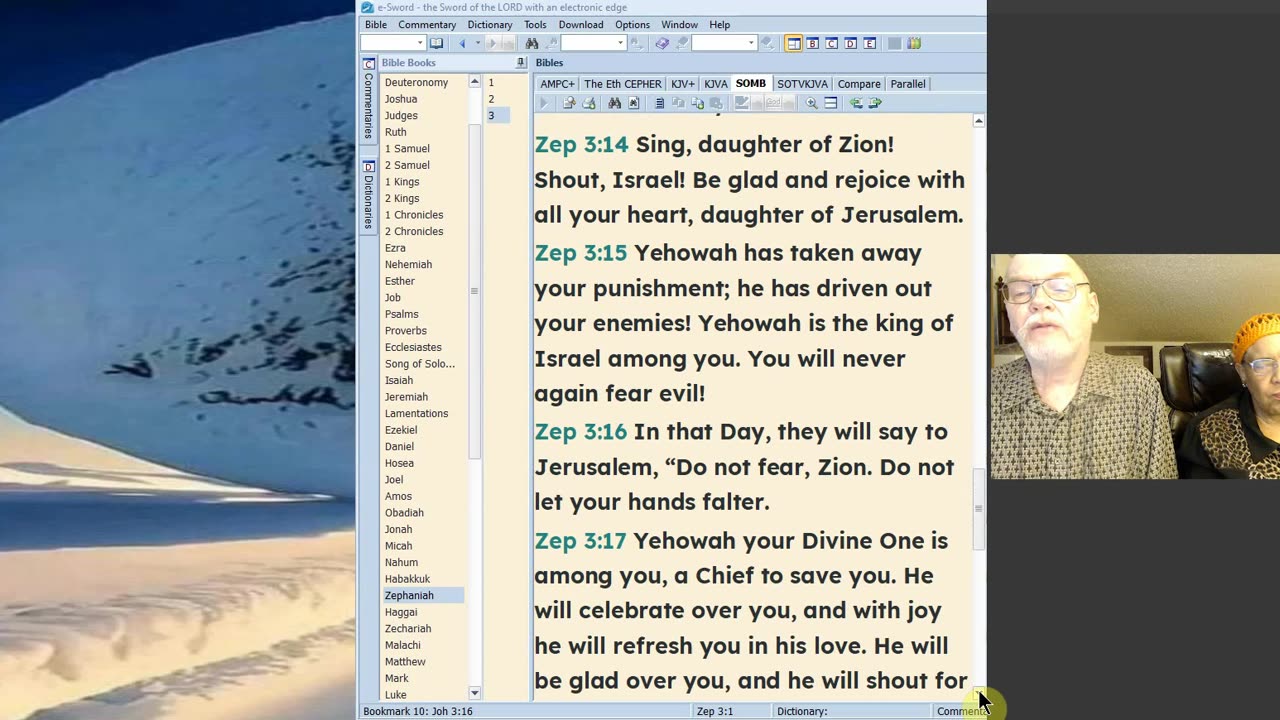Maximize Editor view with E icon
The width and height of the screenshot is (1280, 720).
pos(869,43)
